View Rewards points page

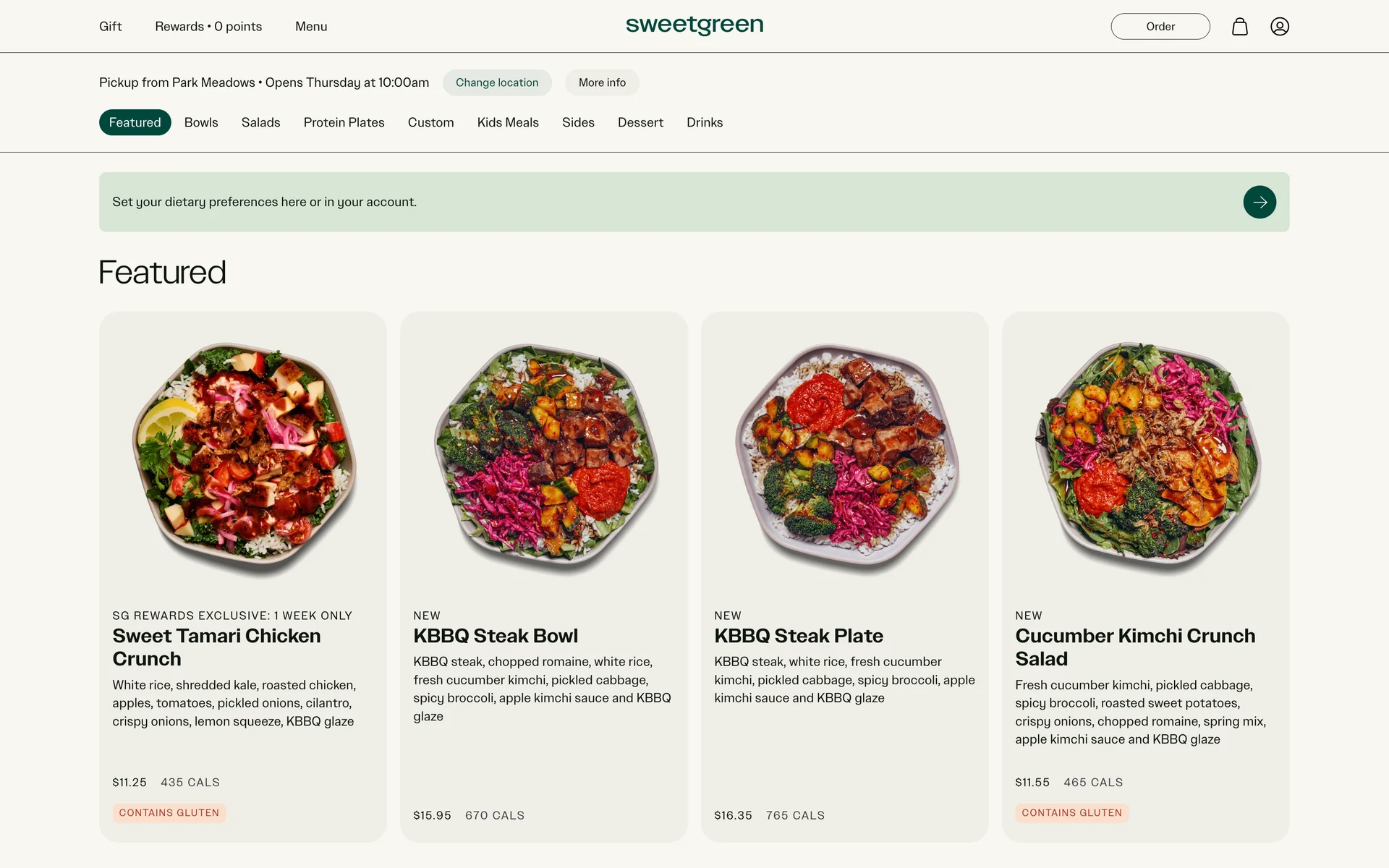208,27
